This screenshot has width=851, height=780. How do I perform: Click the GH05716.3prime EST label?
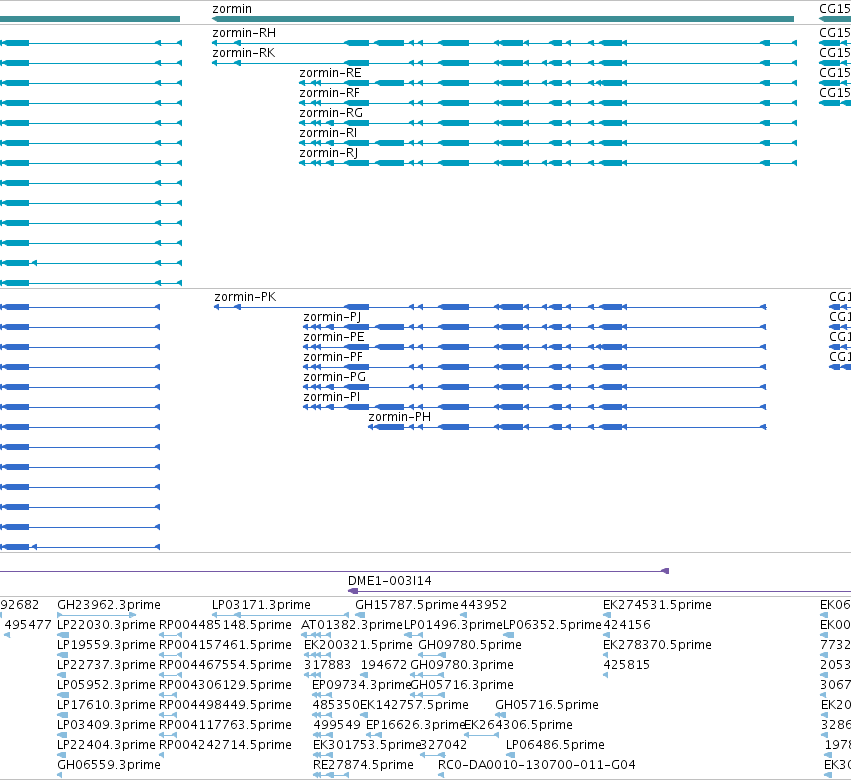point(462,685)
